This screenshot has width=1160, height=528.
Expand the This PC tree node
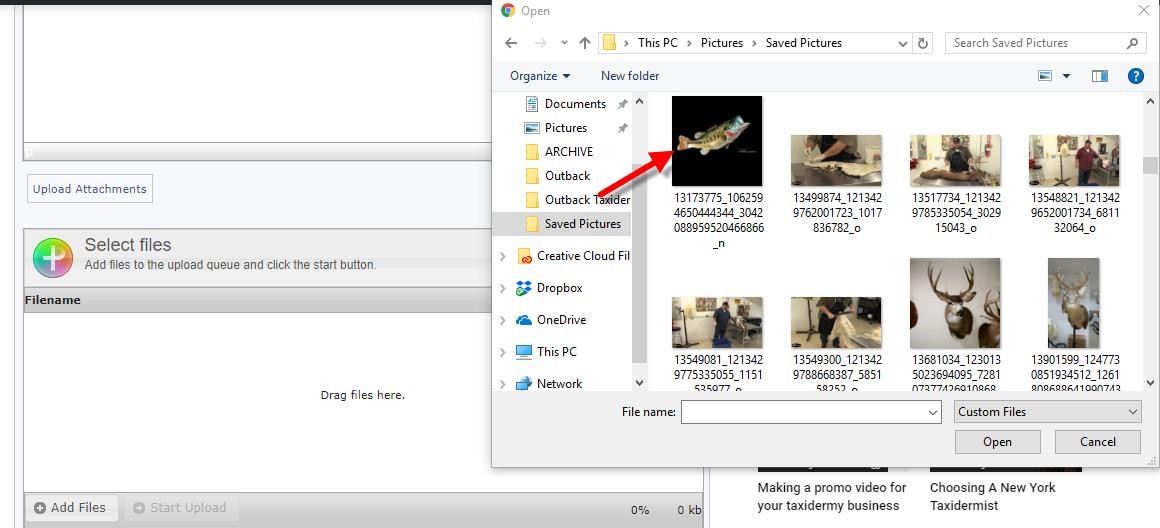click(503, 352)
